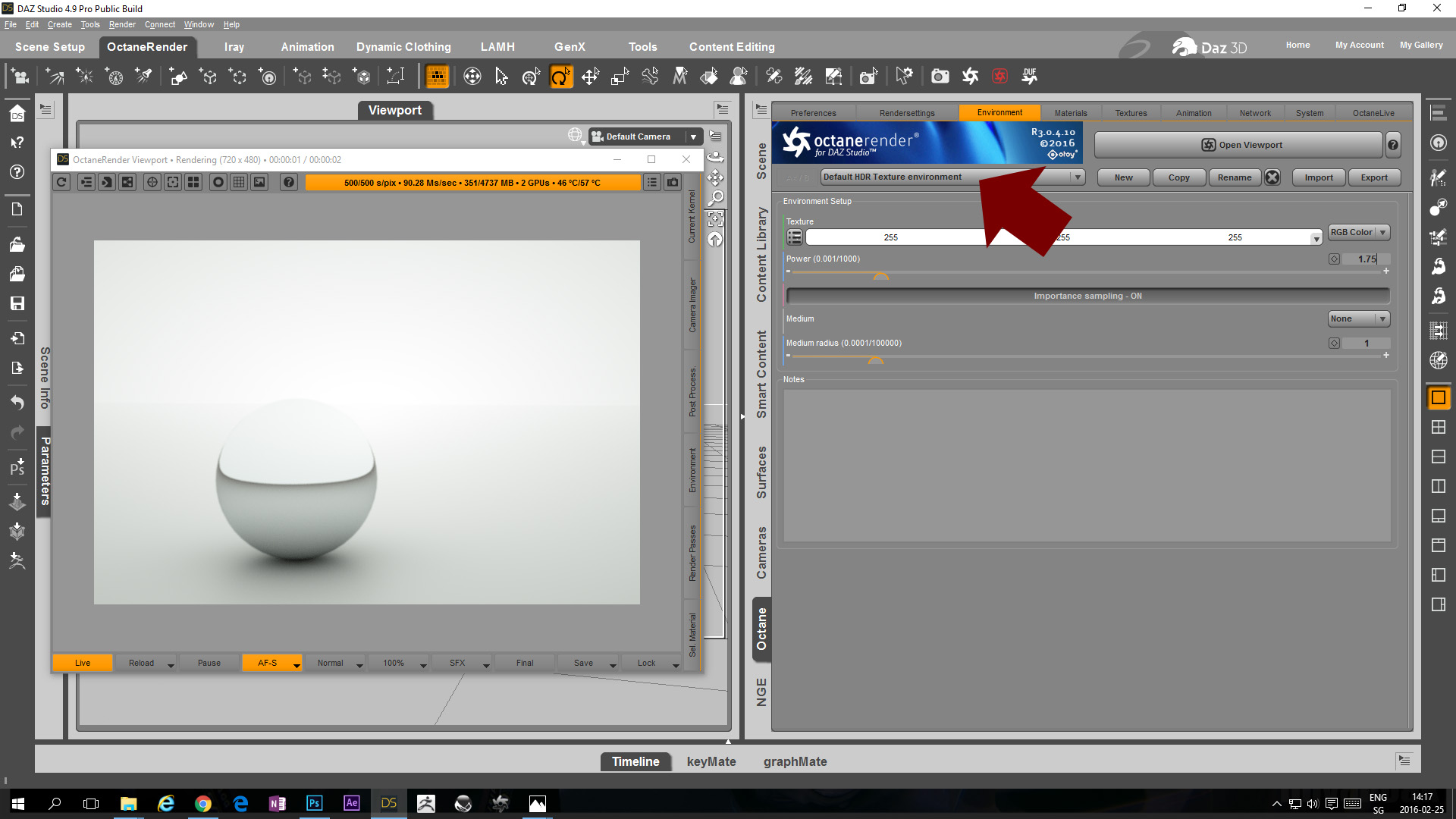Image resolution: width=1456 pixels, height=819 pixels.
Task: Open the RGB Color type dropdown
Action: (1358, 232)
